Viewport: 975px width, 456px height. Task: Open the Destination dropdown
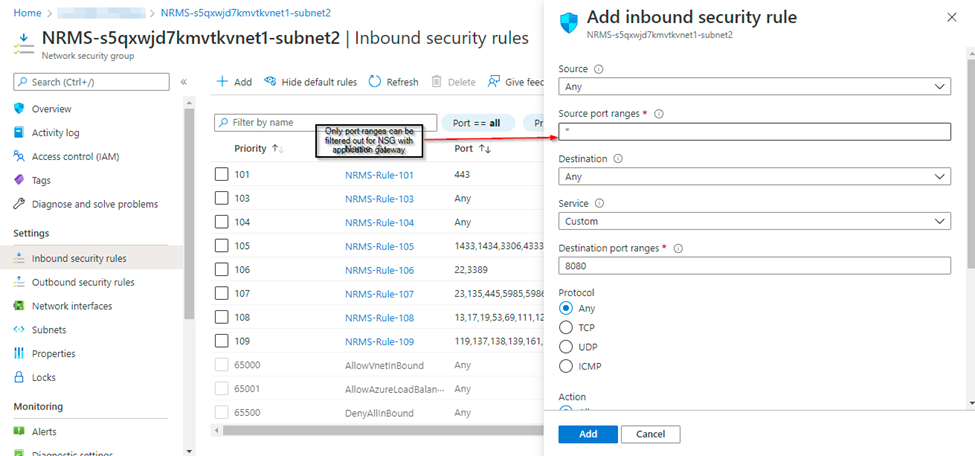click(x=754, y=177)
